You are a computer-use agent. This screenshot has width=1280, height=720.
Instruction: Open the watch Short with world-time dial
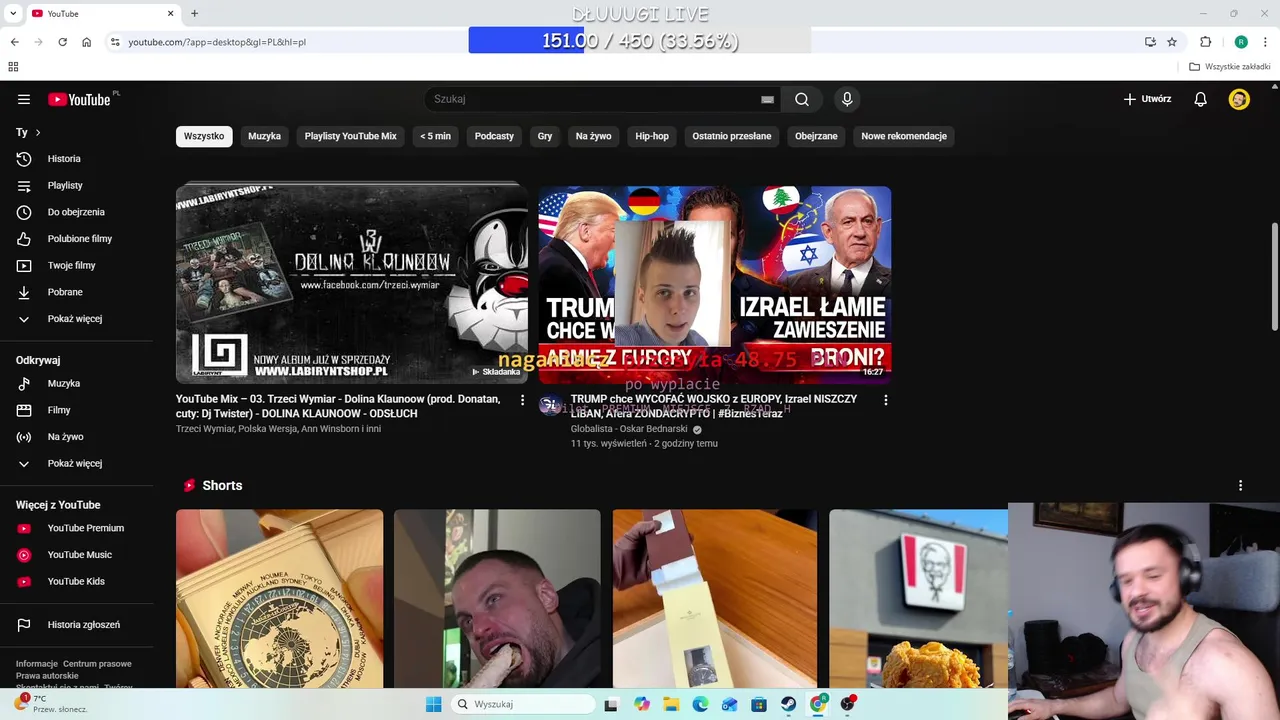(x=280, y=599)
